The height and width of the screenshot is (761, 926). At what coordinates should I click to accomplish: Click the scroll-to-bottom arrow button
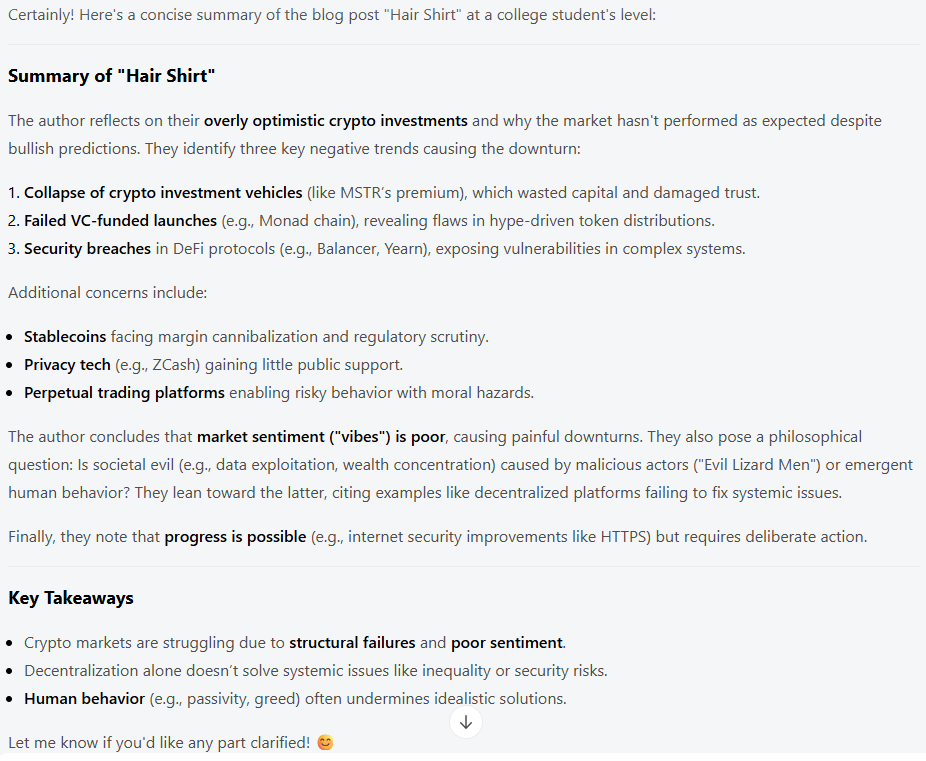pyautogui.click(x=466, y=722)
